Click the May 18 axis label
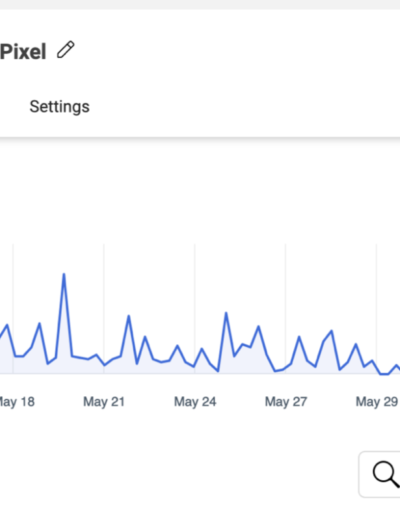The image size is (400, 516). click(17, 402)
